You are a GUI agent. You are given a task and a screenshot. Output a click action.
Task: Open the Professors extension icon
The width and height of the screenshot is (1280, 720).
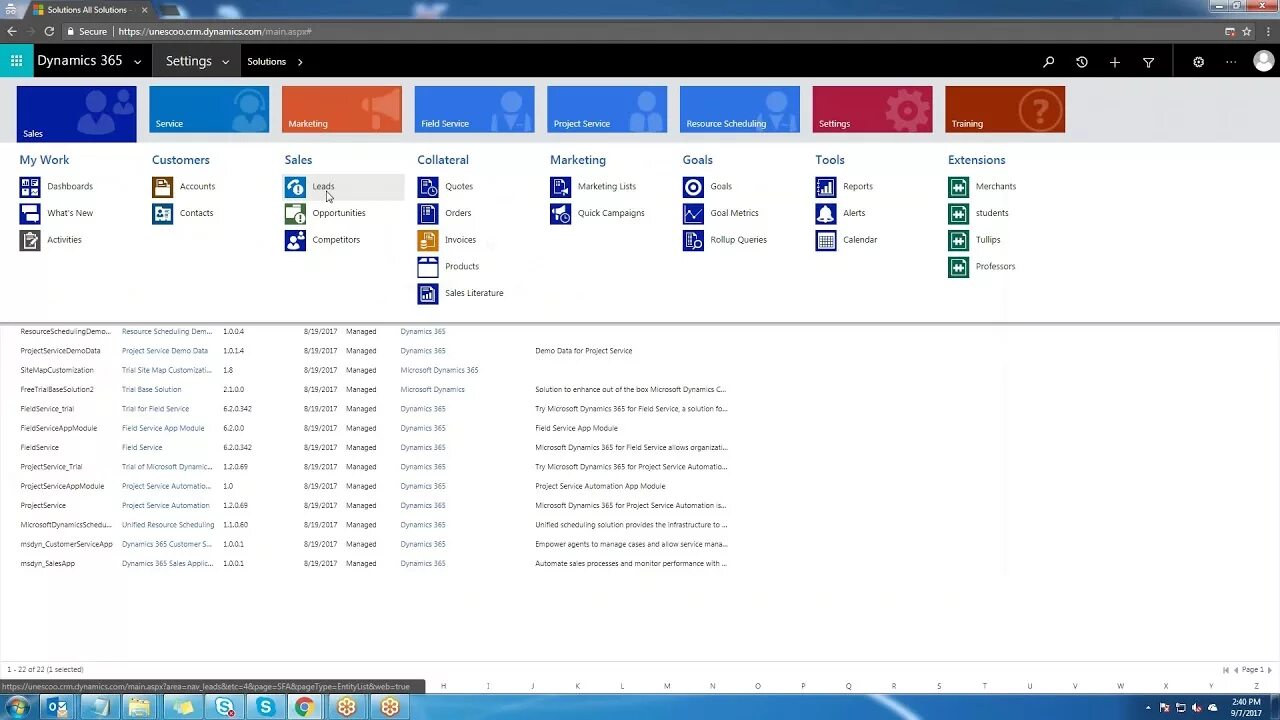click(959, 267)
